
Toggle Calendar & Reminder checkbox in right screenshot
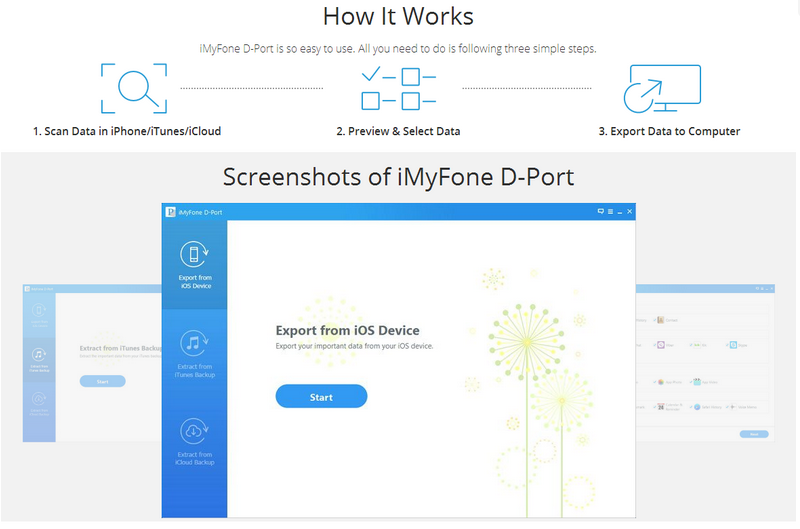[655, 407]
